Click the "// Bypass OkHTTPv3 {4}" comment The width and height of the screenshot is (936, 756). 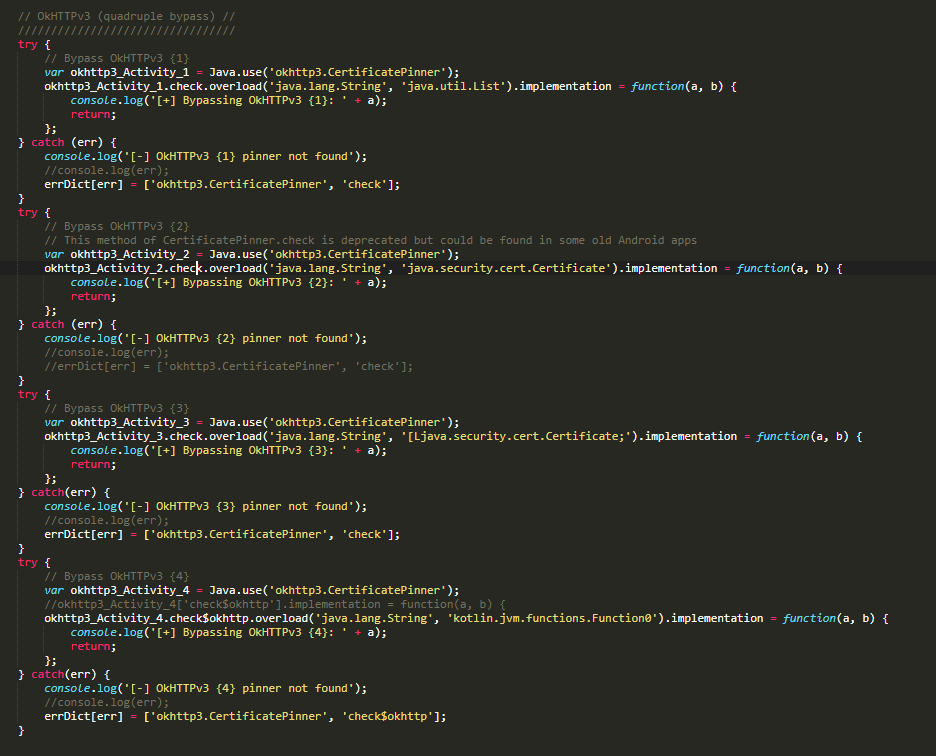[116, 576]
